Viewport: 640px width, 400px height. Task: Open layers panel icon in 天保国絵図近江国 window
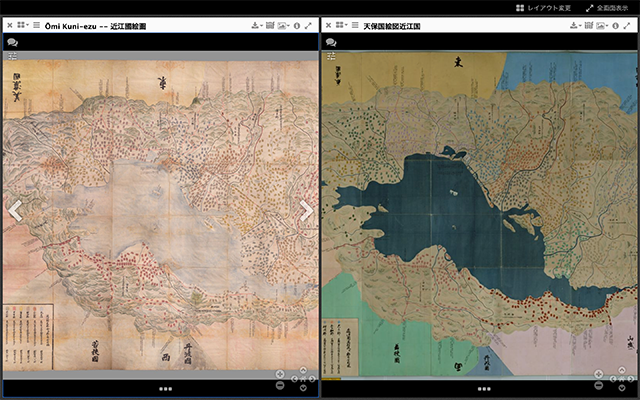pyautogui.click(x=589, y=25)
